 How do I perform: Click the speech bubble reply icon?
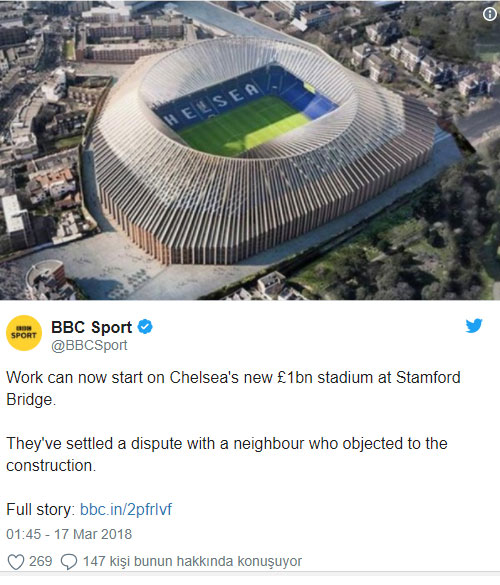(69, 561)
